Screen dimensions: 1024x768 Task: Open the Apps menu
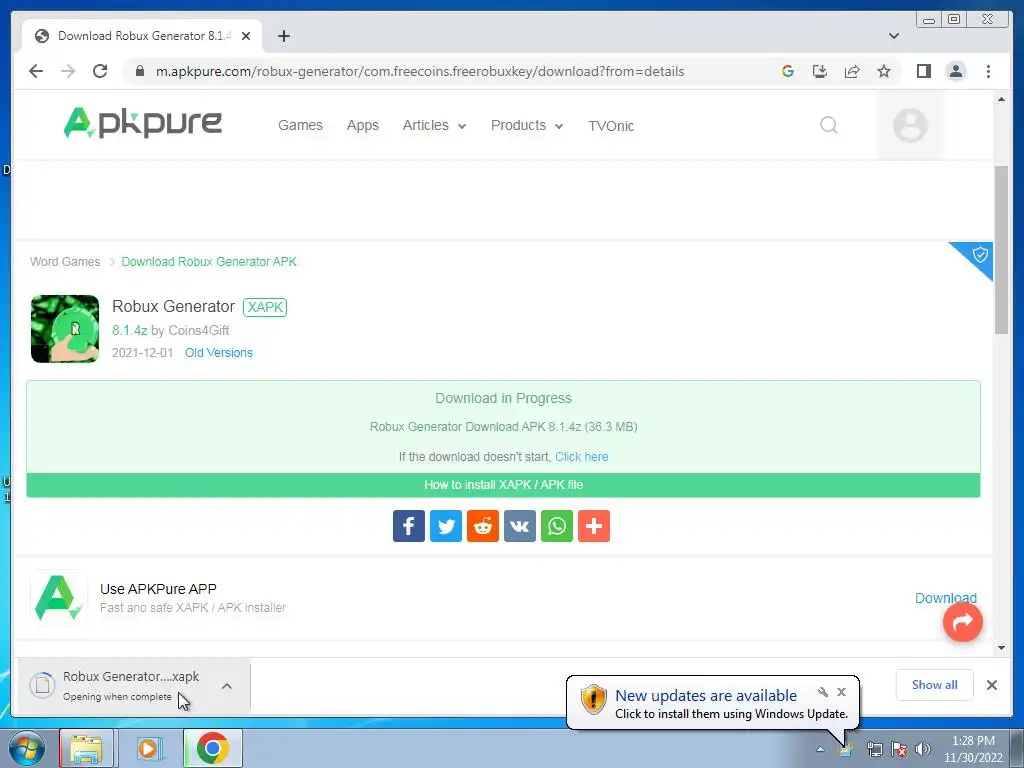362,125
